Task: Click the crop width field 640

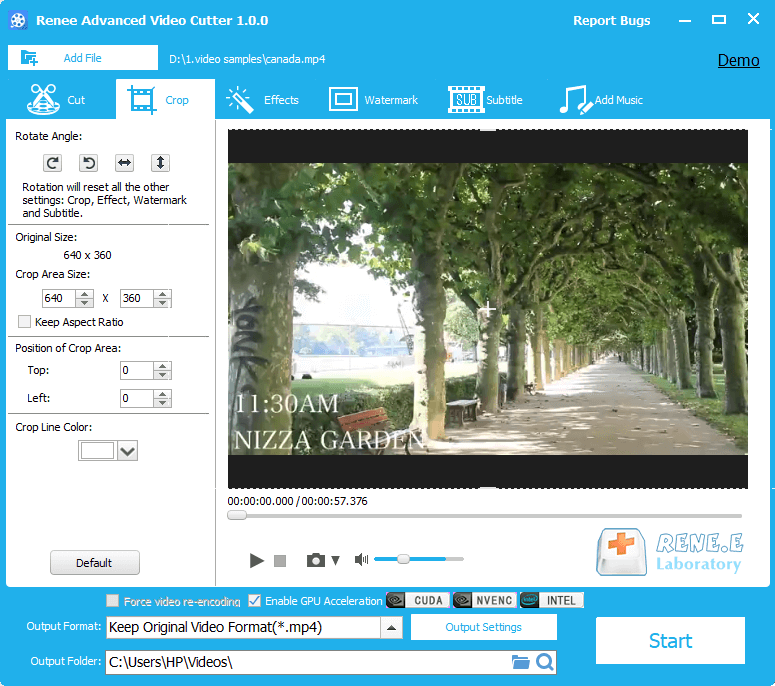Action: pos(59,298)
